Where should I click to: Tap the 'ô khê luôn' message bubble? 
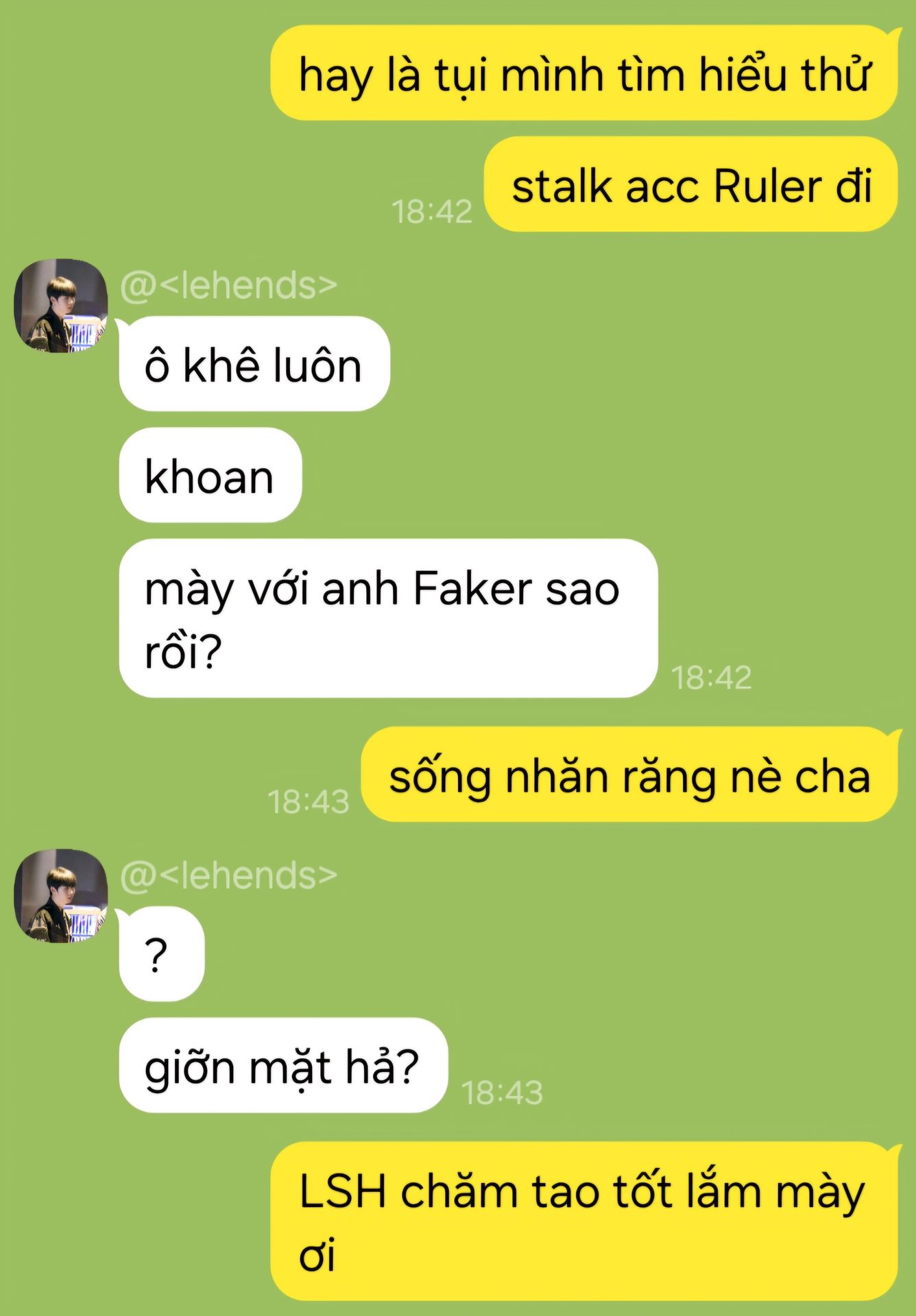pyautogui.click(x=254, y=364)
